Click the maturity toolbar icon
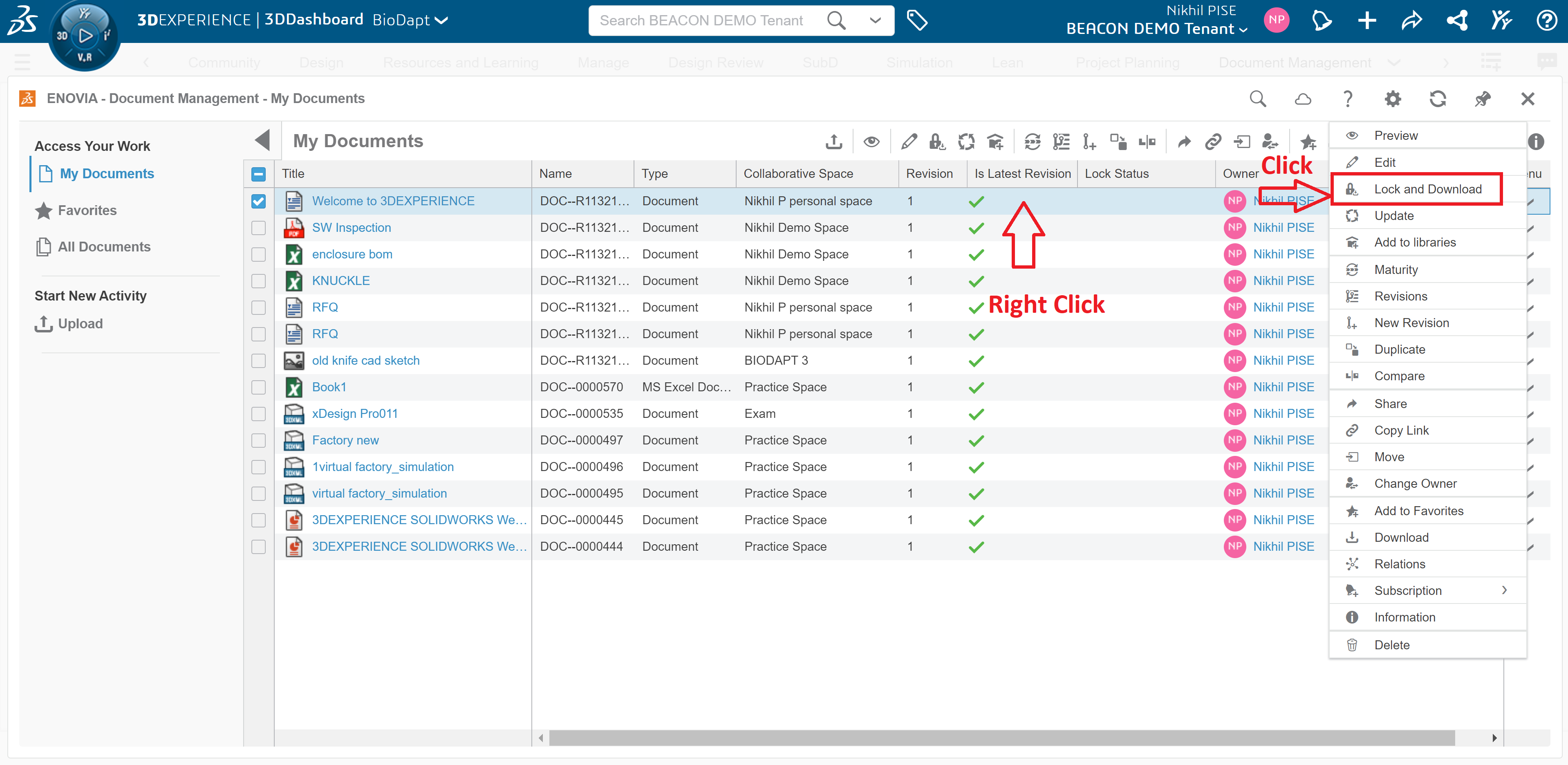This screenshot has width=1568, height=765. point(1033,142)
